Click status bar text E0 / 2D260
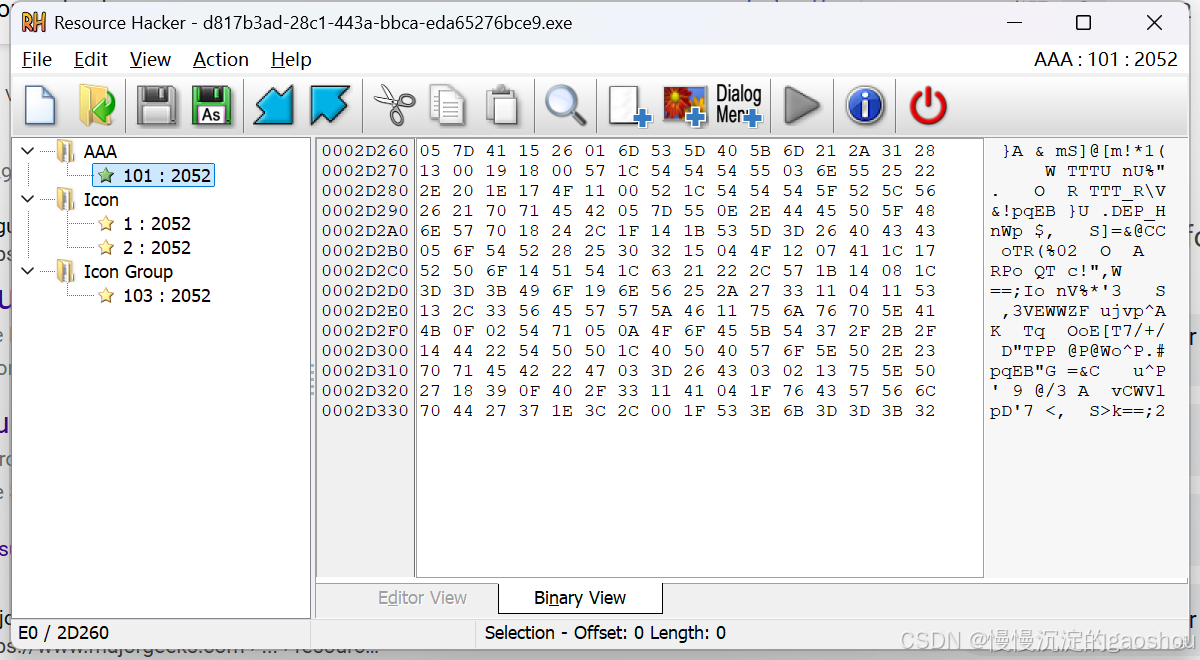The image size is (1200, 660). [63, 633]
